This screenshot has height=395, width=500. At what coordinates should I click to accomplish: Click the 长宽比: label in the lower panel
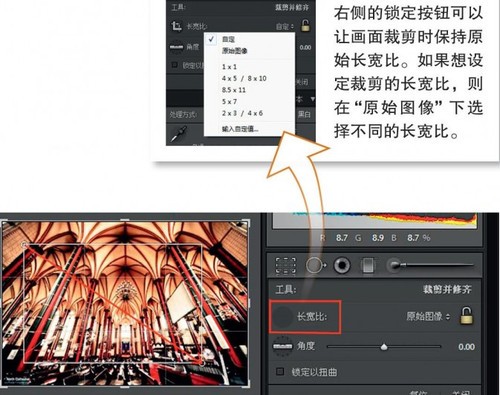(312, 316)
